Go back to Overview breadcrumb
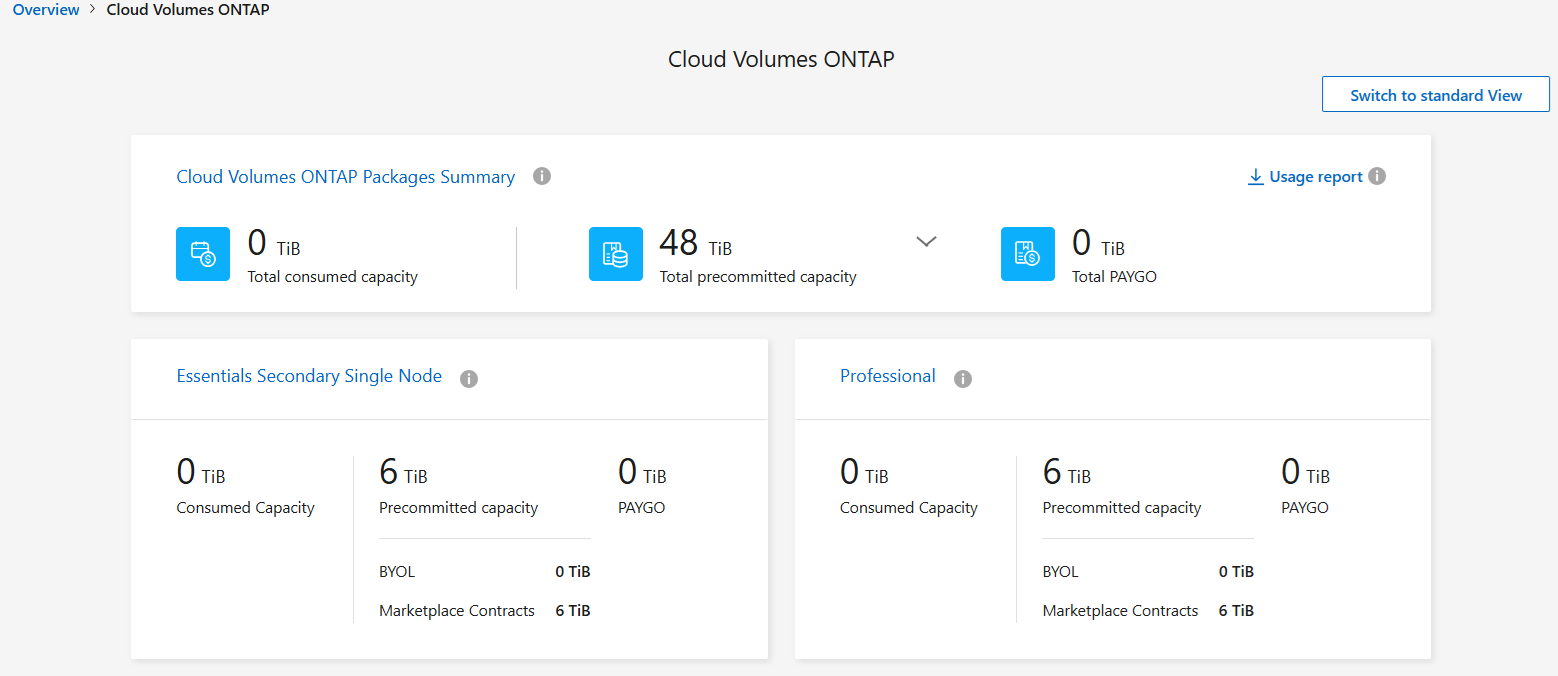1558x676 pixels. point(46,10)
